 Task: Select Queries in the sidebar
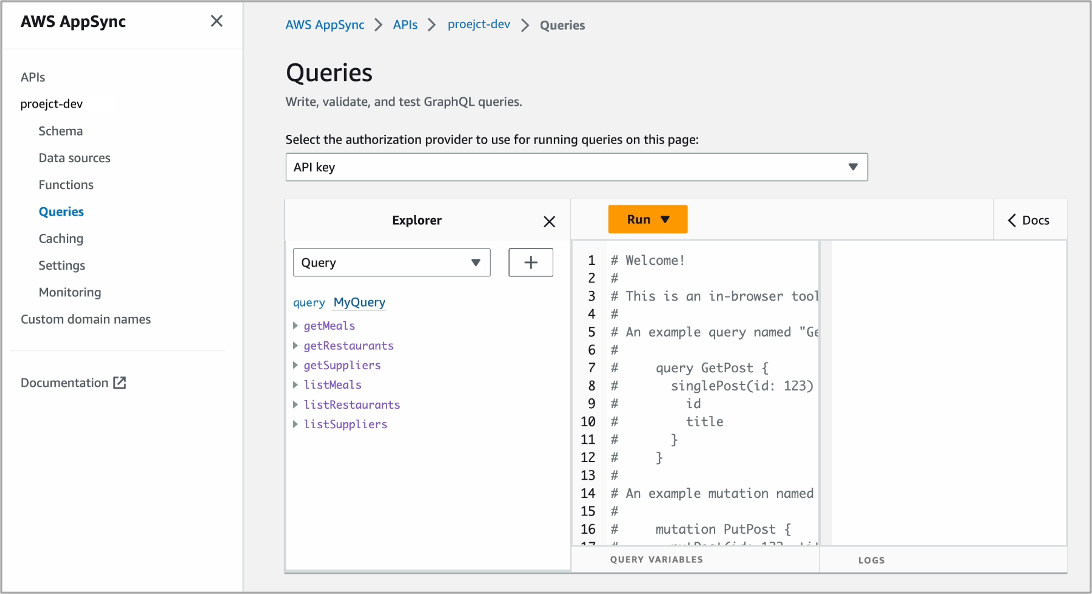pyautogui.click(x=61, y=212)
